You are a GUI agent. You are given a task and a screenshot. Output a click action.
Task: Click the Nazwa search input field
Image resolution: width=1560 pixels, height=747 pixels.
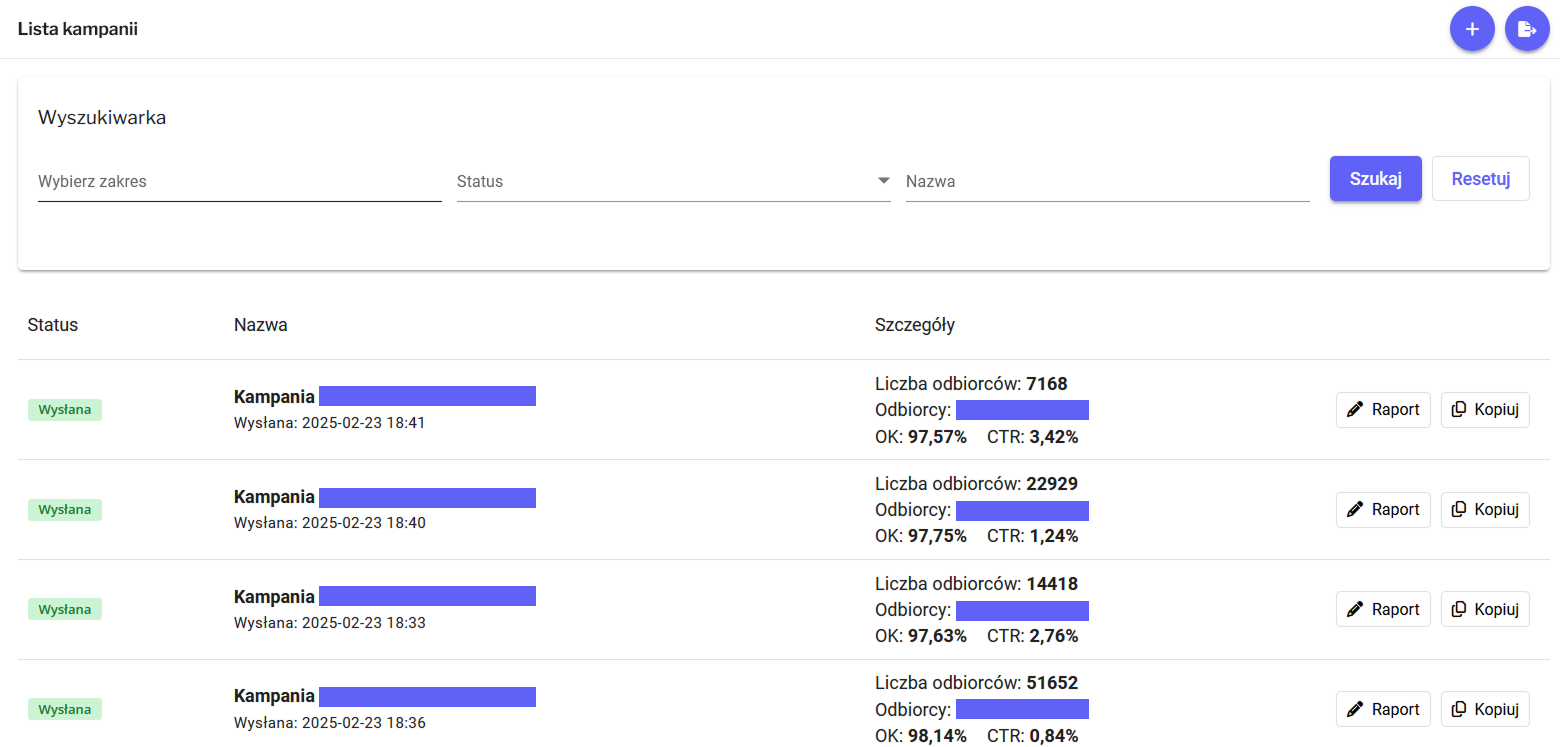(1107, 182)
